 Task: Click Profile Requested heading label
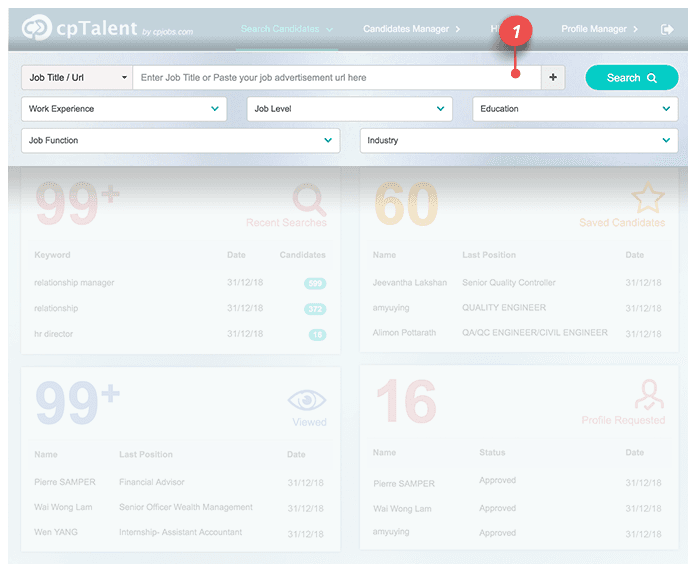coord(623,420)
